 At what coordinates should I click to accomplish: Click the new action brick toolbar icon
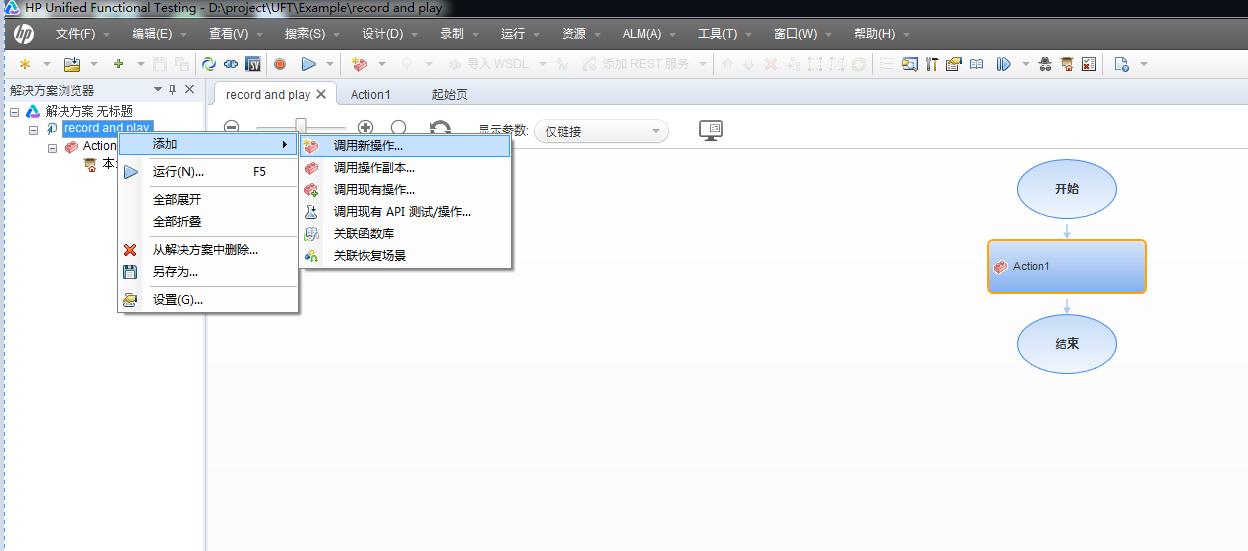click(360, 64)
